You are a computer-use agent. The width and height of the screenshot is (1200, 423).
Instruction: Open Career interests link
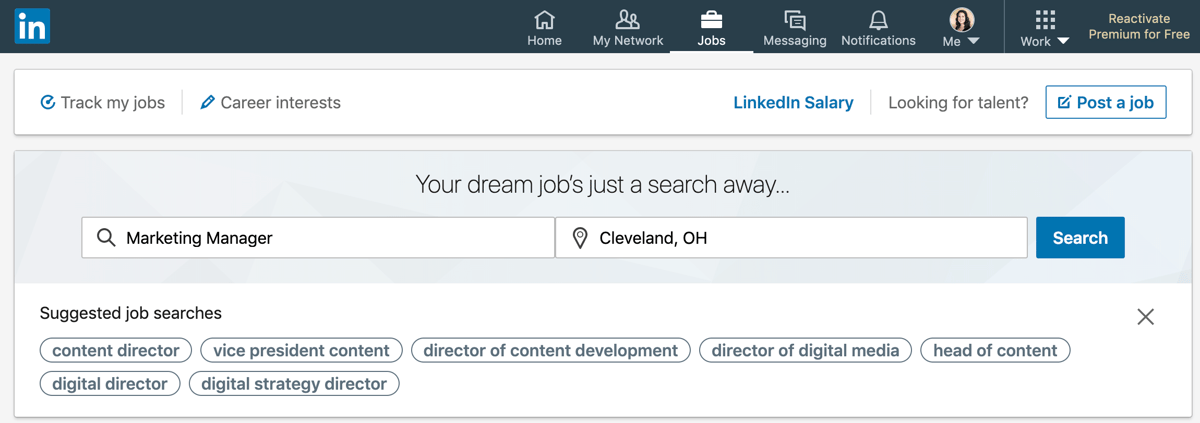click(270, 102)
